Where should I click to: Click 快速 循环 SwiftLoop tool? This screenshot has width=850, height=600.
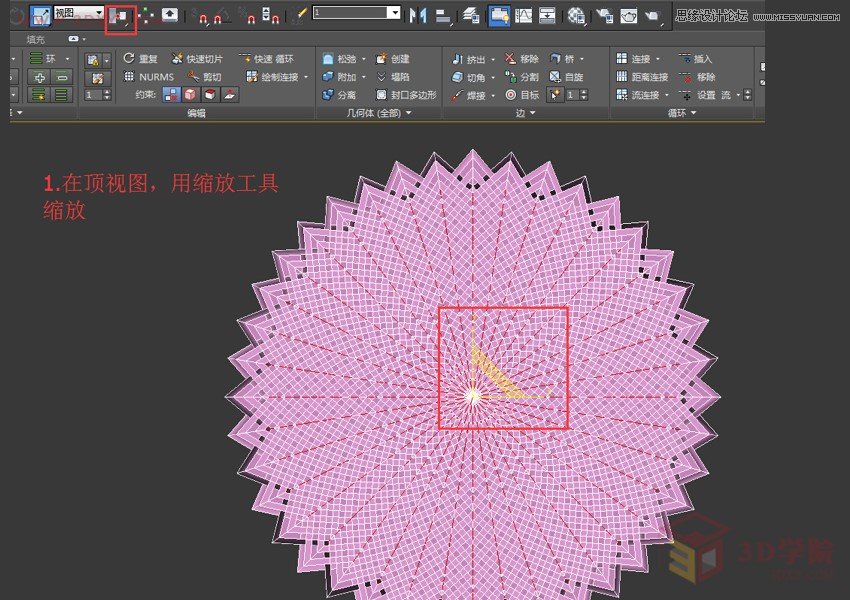coord(267,59)
